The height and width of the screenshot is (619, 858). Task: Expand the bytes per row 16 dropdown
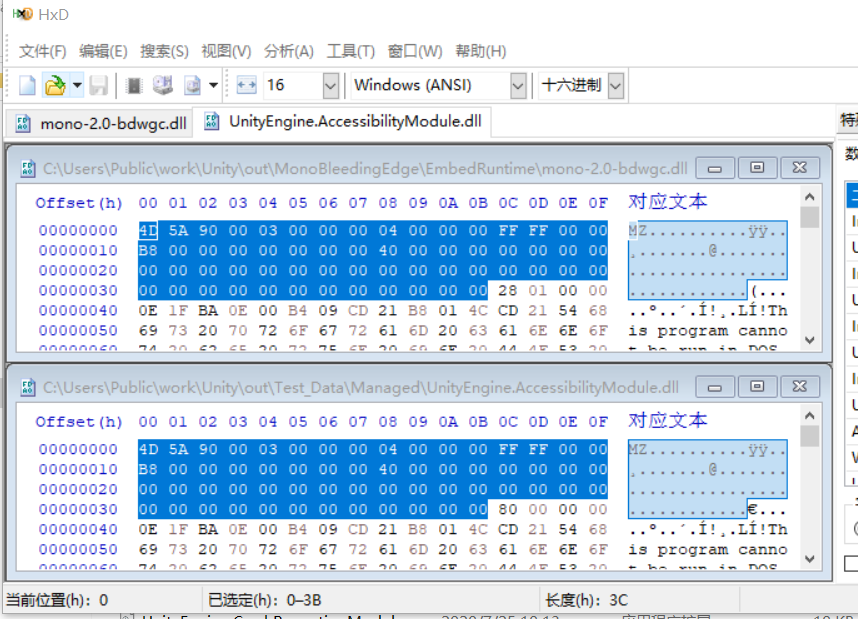(330, 86)
